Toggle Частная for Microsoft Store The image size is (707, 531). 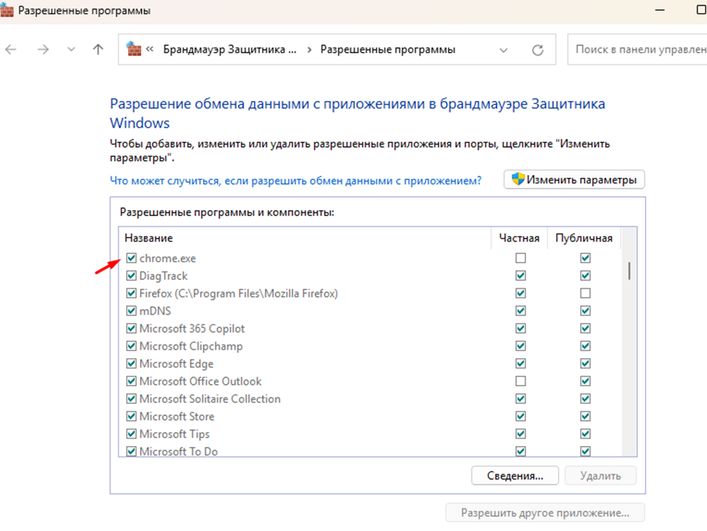521,416
